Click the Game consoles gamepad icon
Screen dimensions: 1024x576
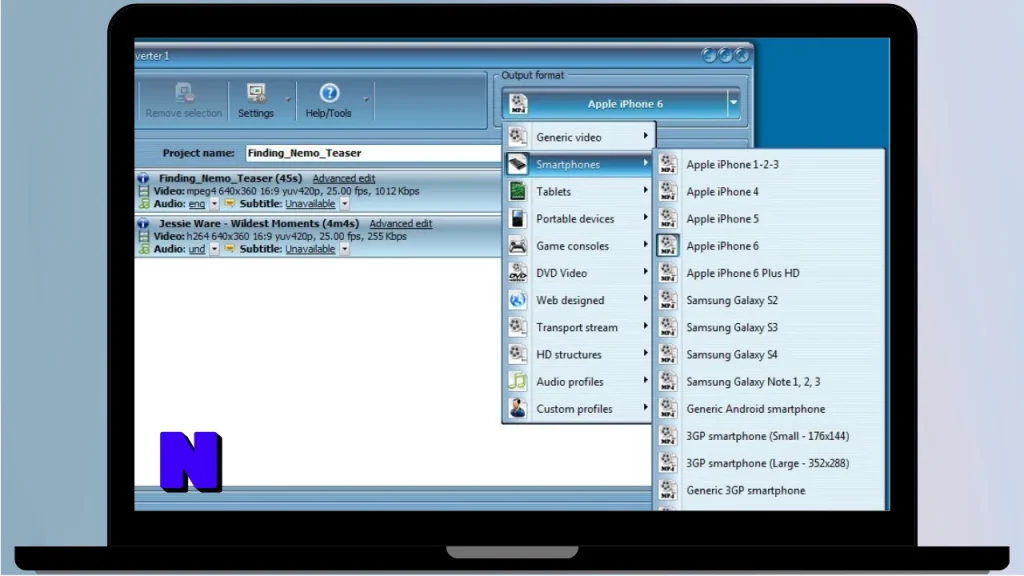[517, 246]
